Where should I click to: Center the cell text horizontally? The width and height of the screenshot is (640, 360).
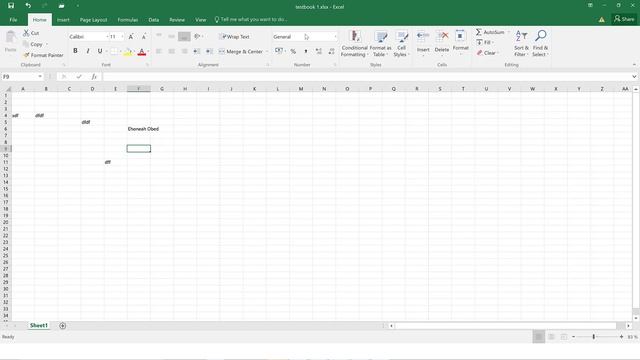pyautogui.click(x=171, y=51)
